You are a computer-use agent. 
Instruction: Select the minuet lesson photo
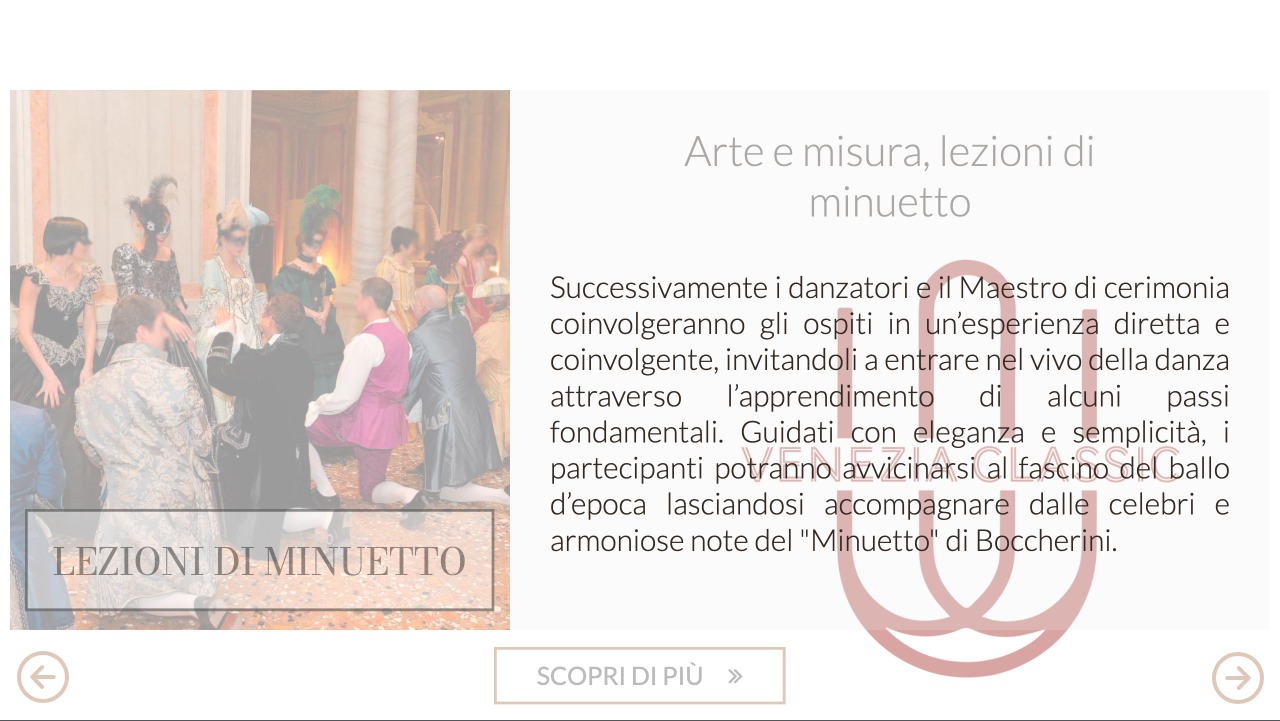coord(260,360)
